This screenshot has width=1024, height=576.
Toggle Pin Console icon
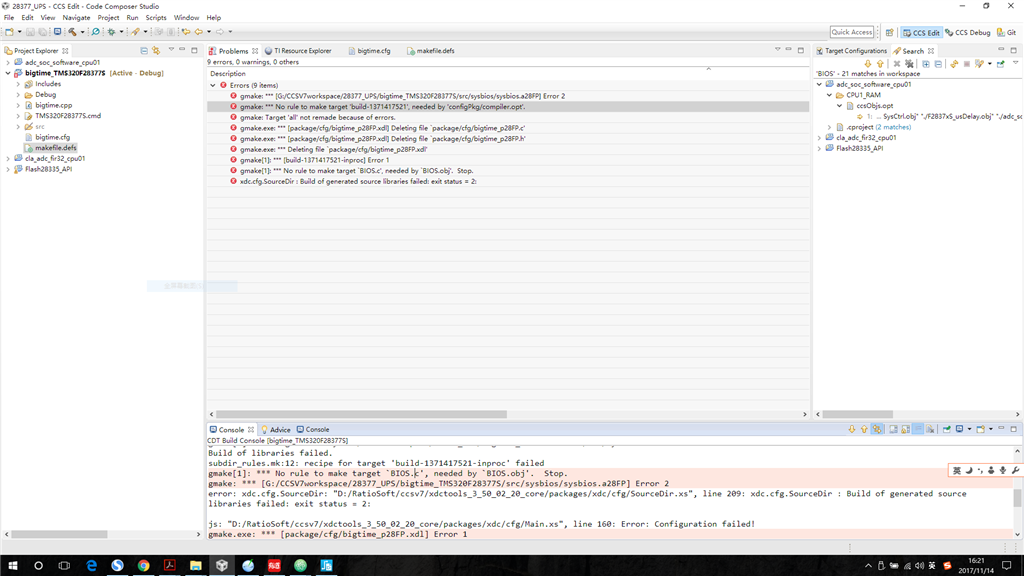pyautogui.click(x=947, y=430)
